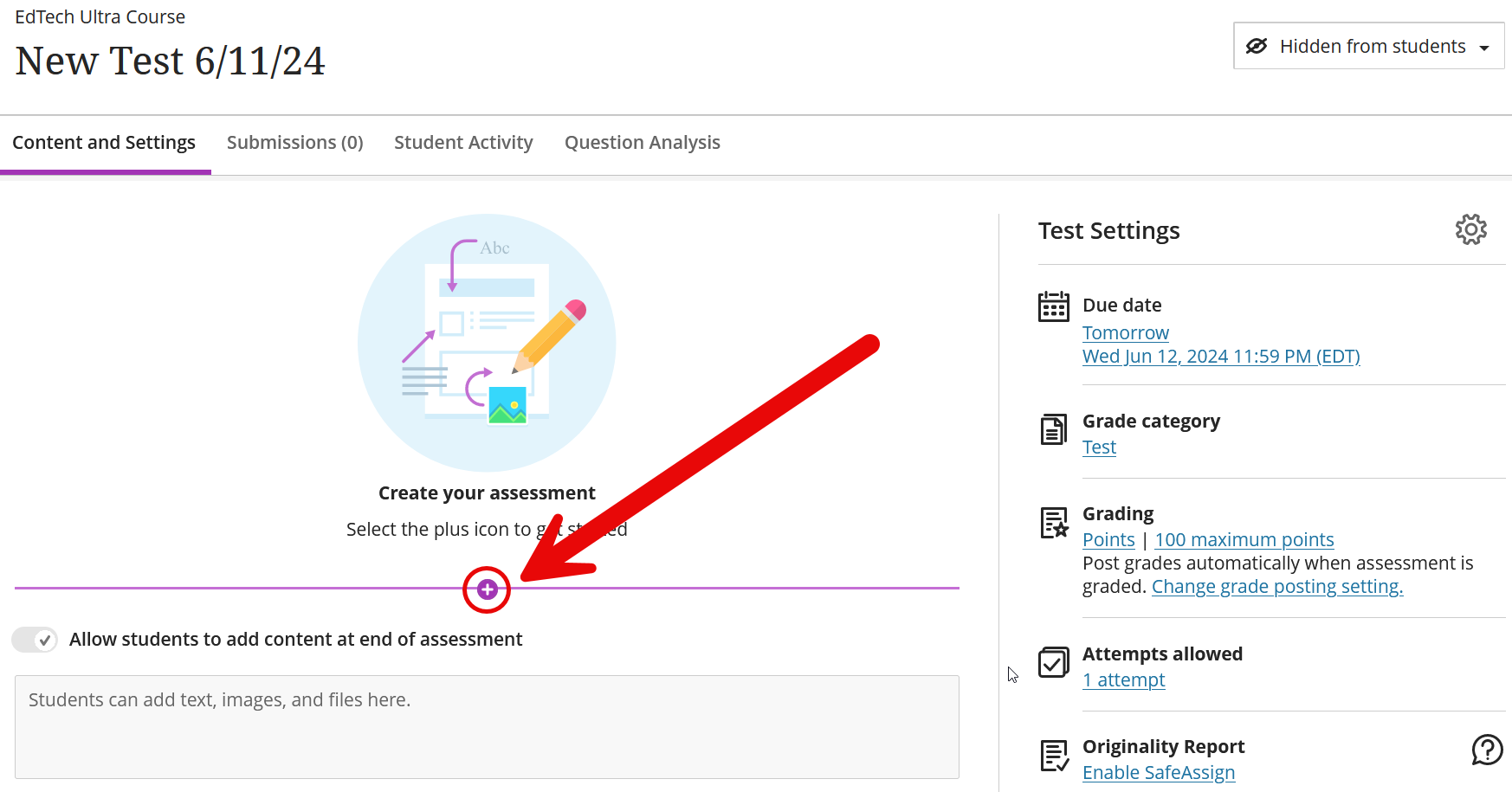This screenshot has height=792, width=1512.
Task: Select the Content and Settings tab
Action: click(104, 143)
